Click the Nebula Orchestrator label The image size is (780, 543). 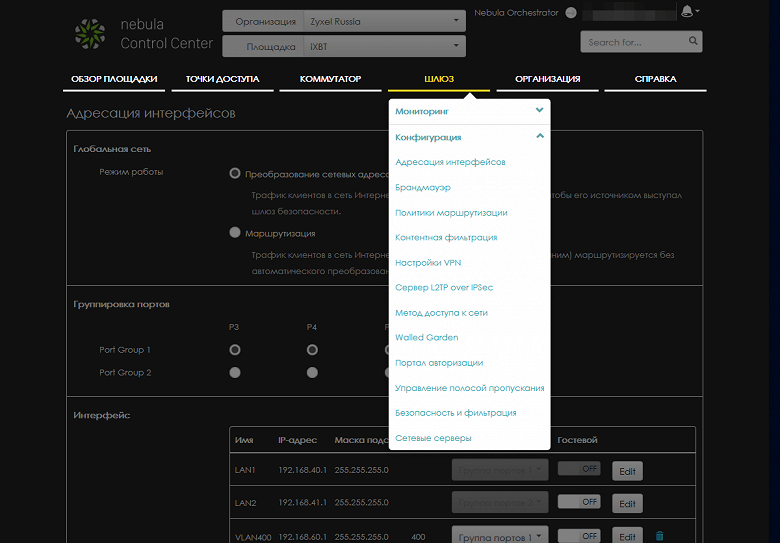[516, 13]
